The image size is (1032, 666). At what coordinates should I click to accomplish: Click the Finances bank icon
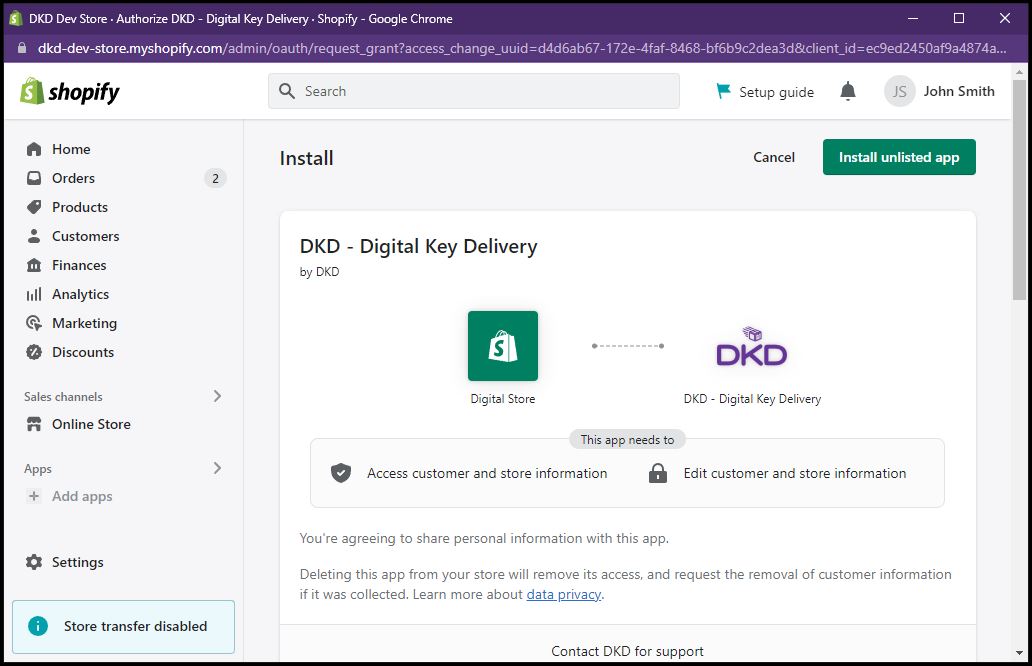coord(34,265)
